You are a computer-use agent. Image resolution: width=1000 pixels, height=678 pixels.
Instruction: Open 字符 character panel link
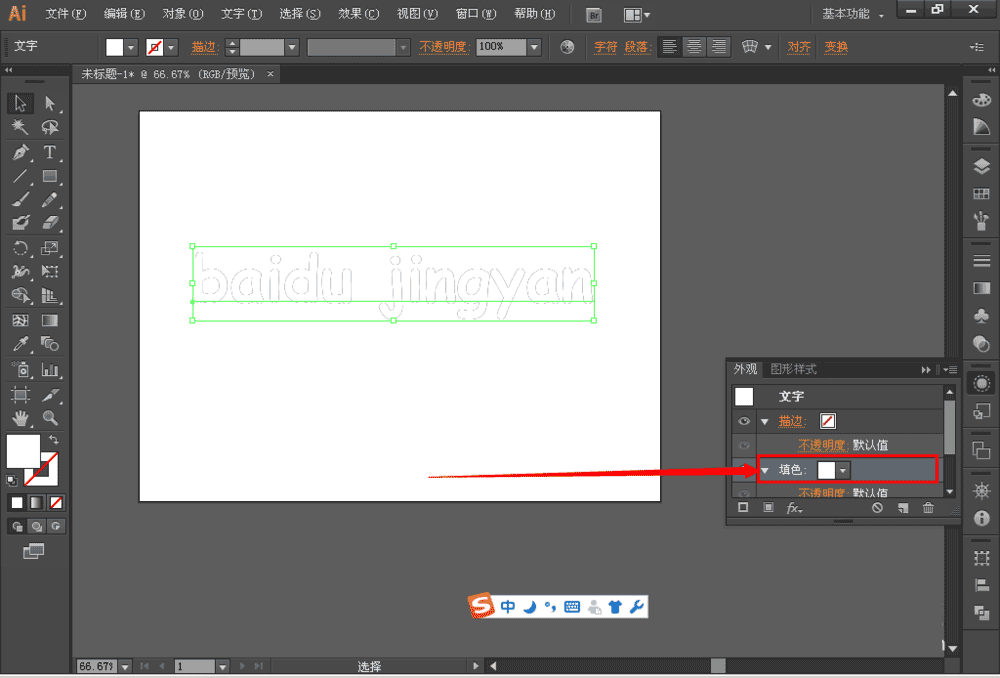point(605,47)
